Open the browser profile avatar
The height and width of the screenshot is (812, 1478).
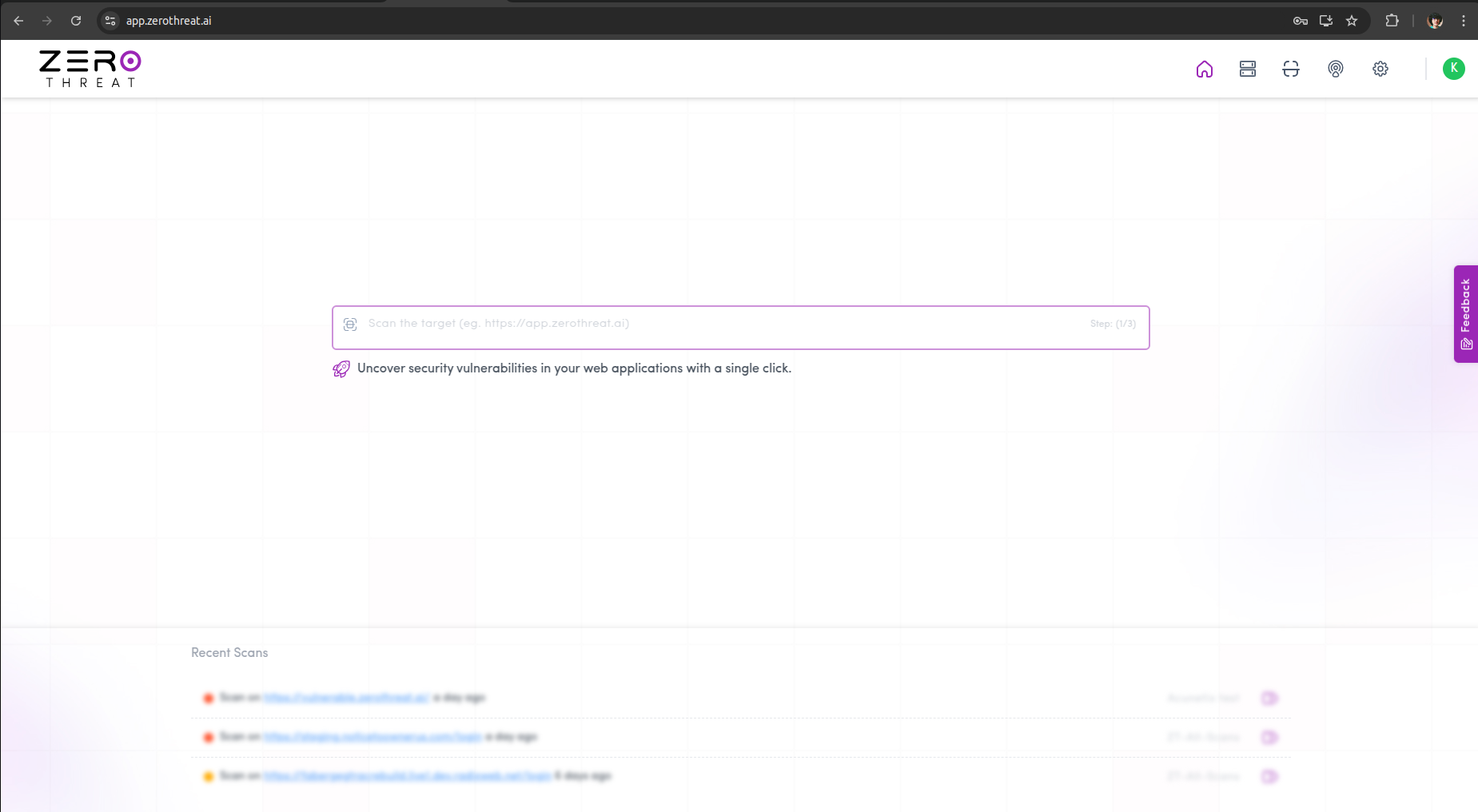[x=1435, y=21]
